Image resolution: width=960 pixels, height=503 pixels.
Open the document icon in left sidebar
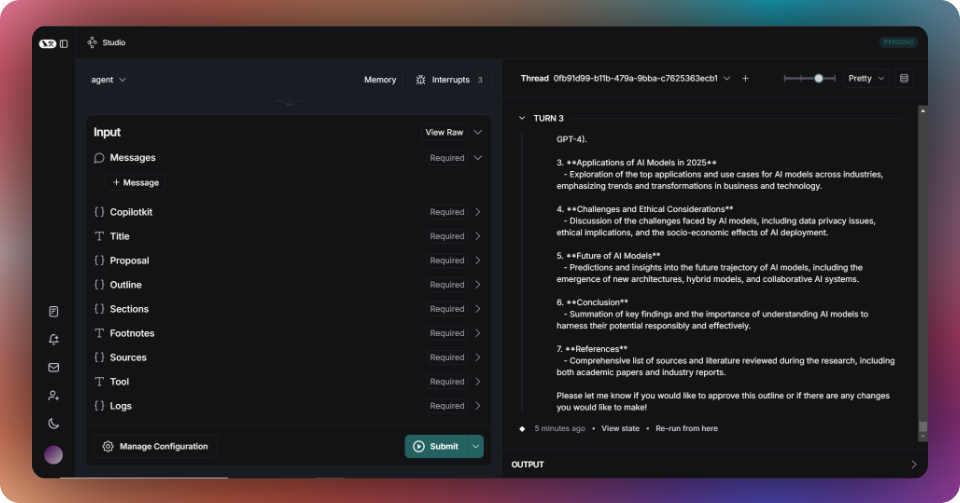(x=54, y=311)
